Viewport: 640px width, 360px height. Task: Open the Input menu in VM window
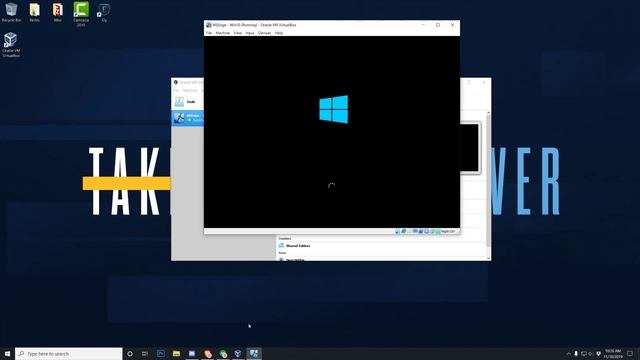point(250,33)
